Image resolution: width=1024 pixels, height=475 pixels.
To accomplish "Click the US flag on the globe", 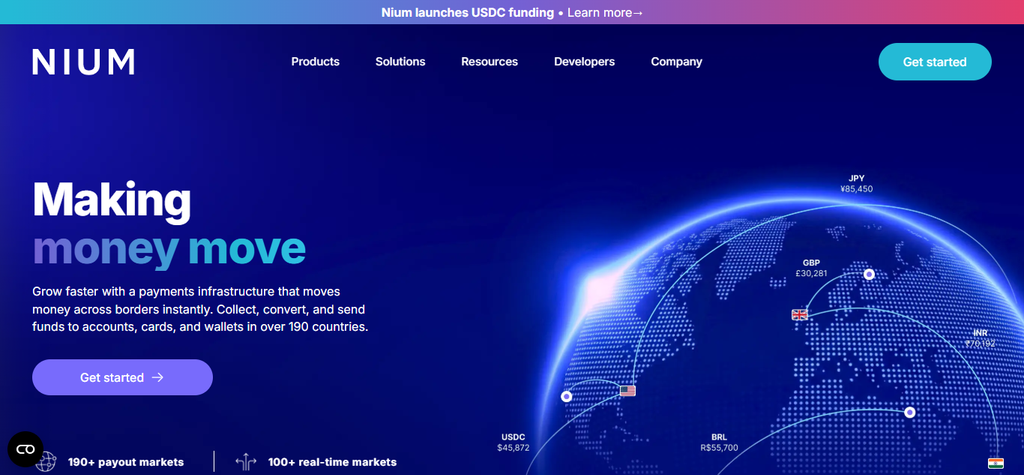I will click(628, 391).
